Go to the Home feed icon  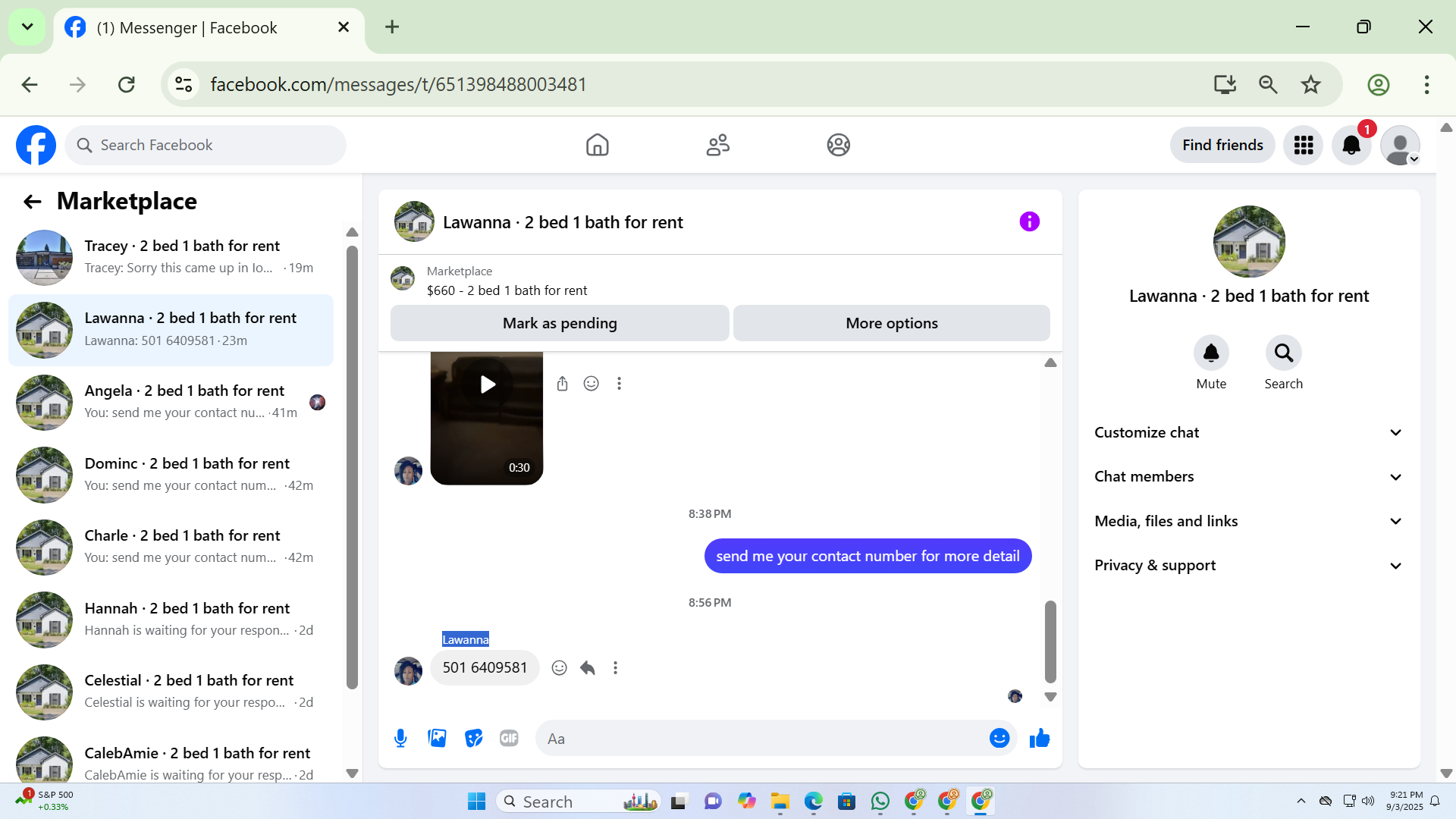(598, 145)
